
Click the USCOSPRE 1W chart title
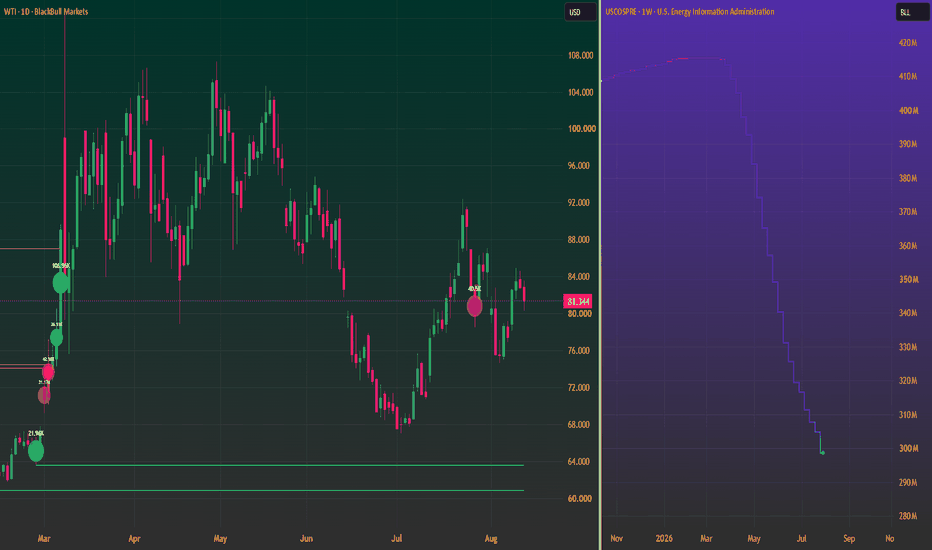689,11
